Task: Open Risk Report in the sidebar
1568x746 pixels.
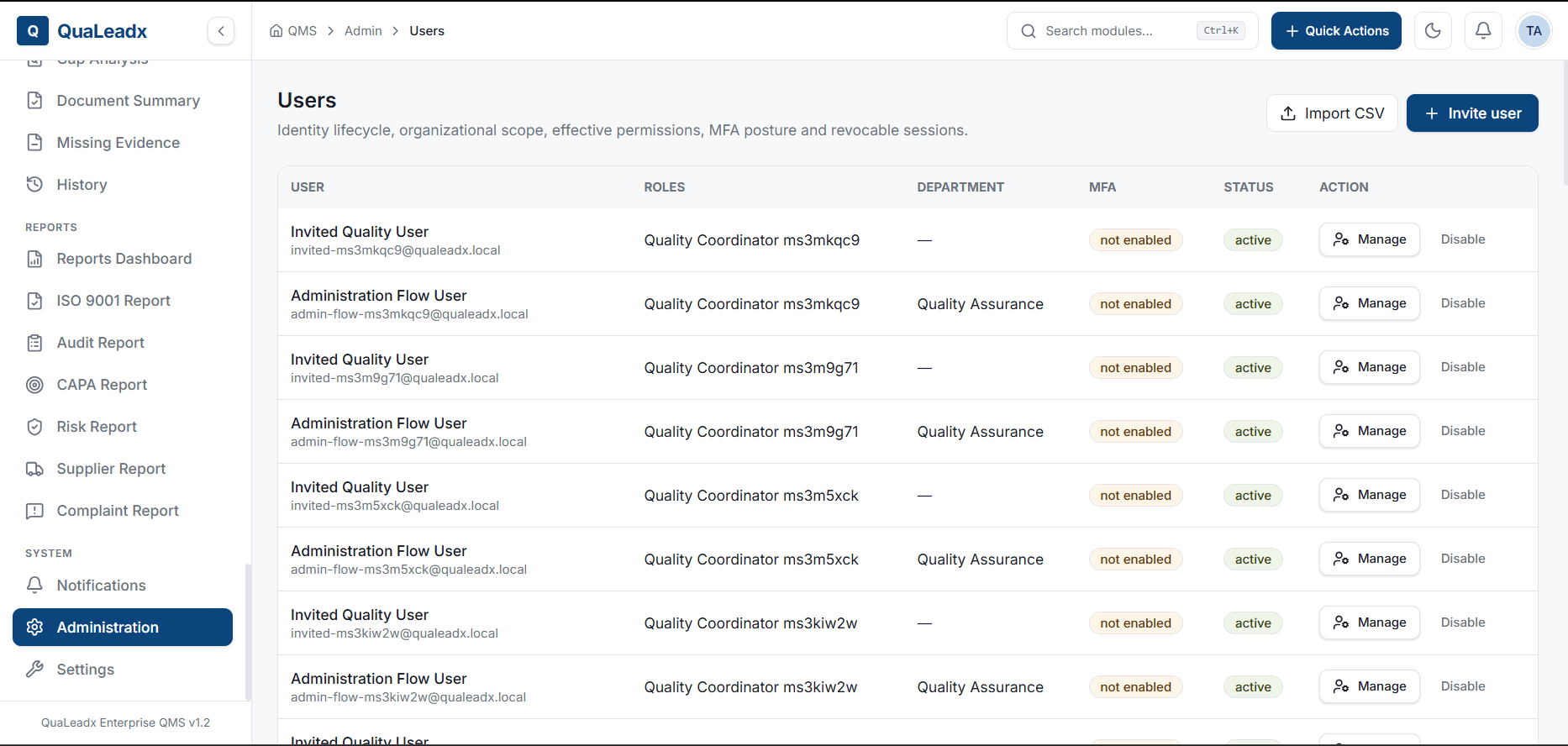Action: [x=123, y=427]
